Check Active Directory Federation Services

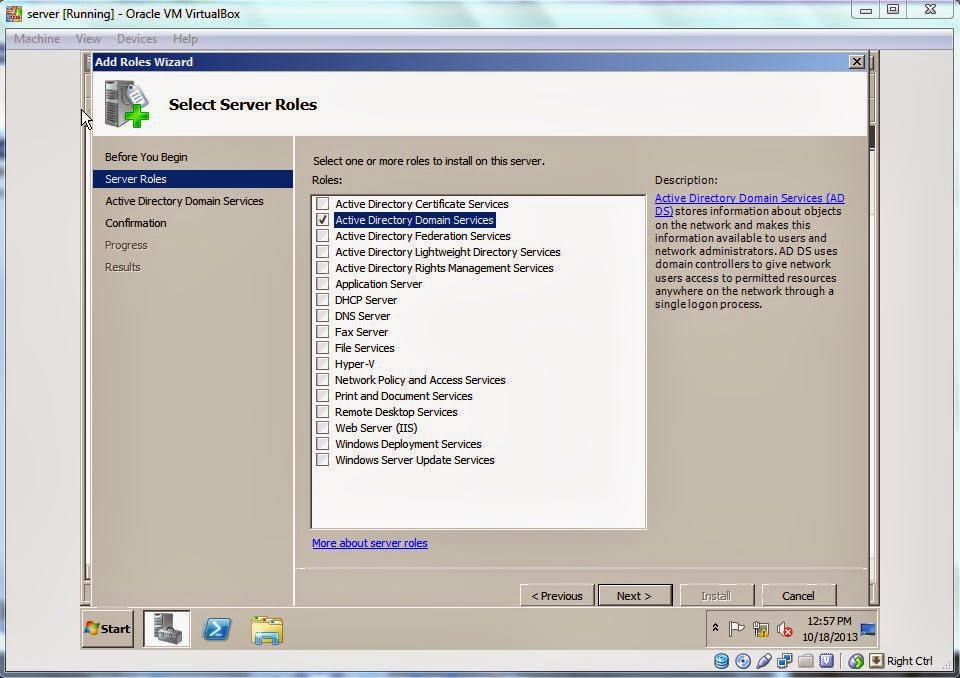coord(323,235)
